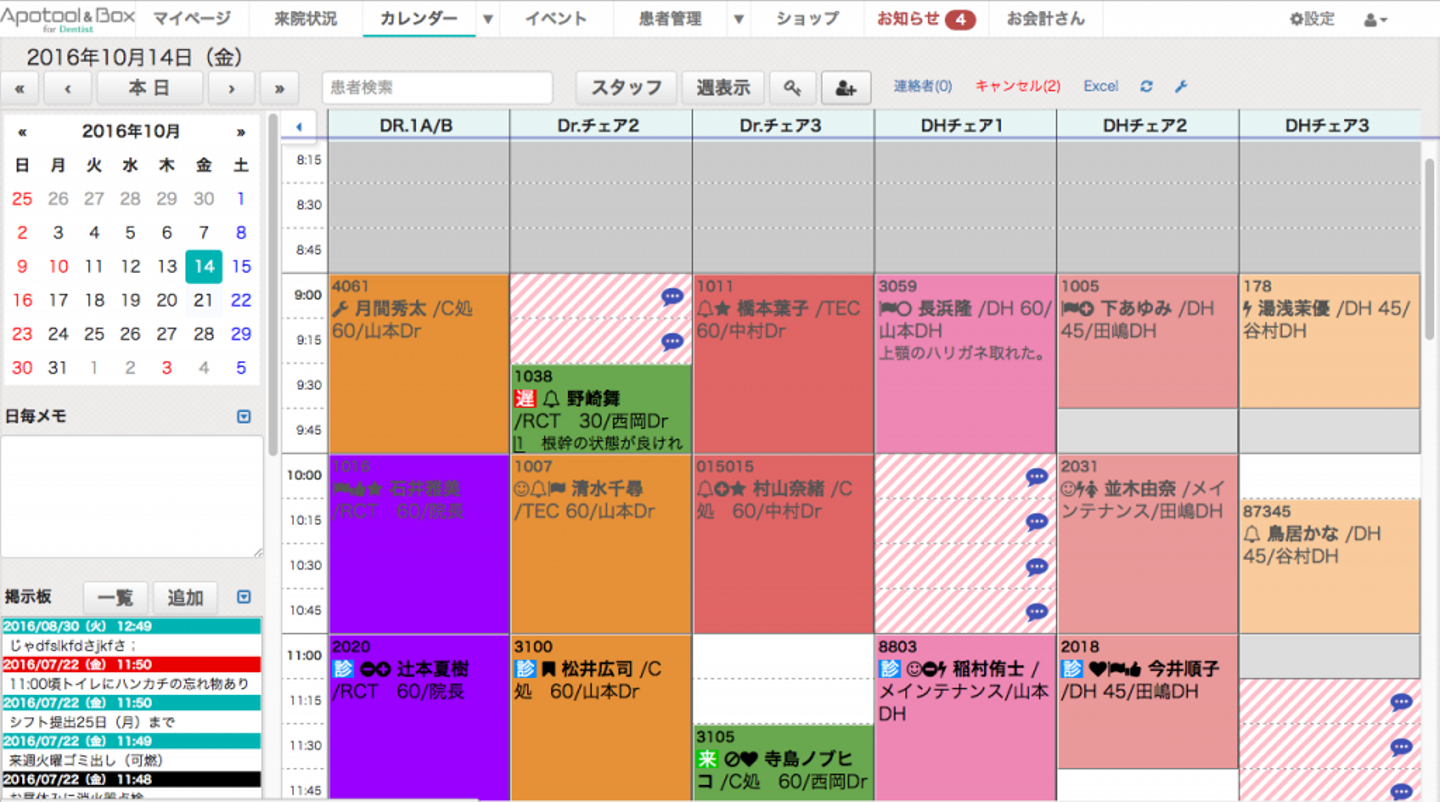
Task: Click the Excel export link
Action: (1101, 87)
